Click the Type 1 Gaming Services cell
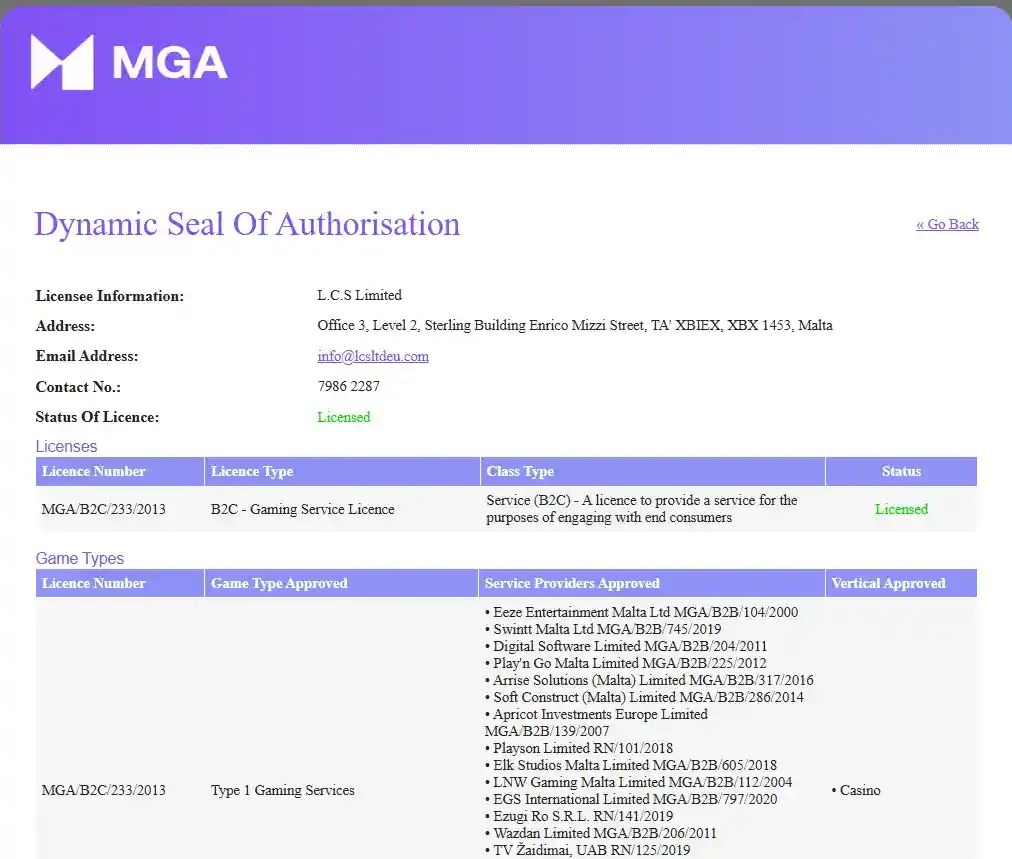This screenshot has height=859, width=1012. (283, 790)
